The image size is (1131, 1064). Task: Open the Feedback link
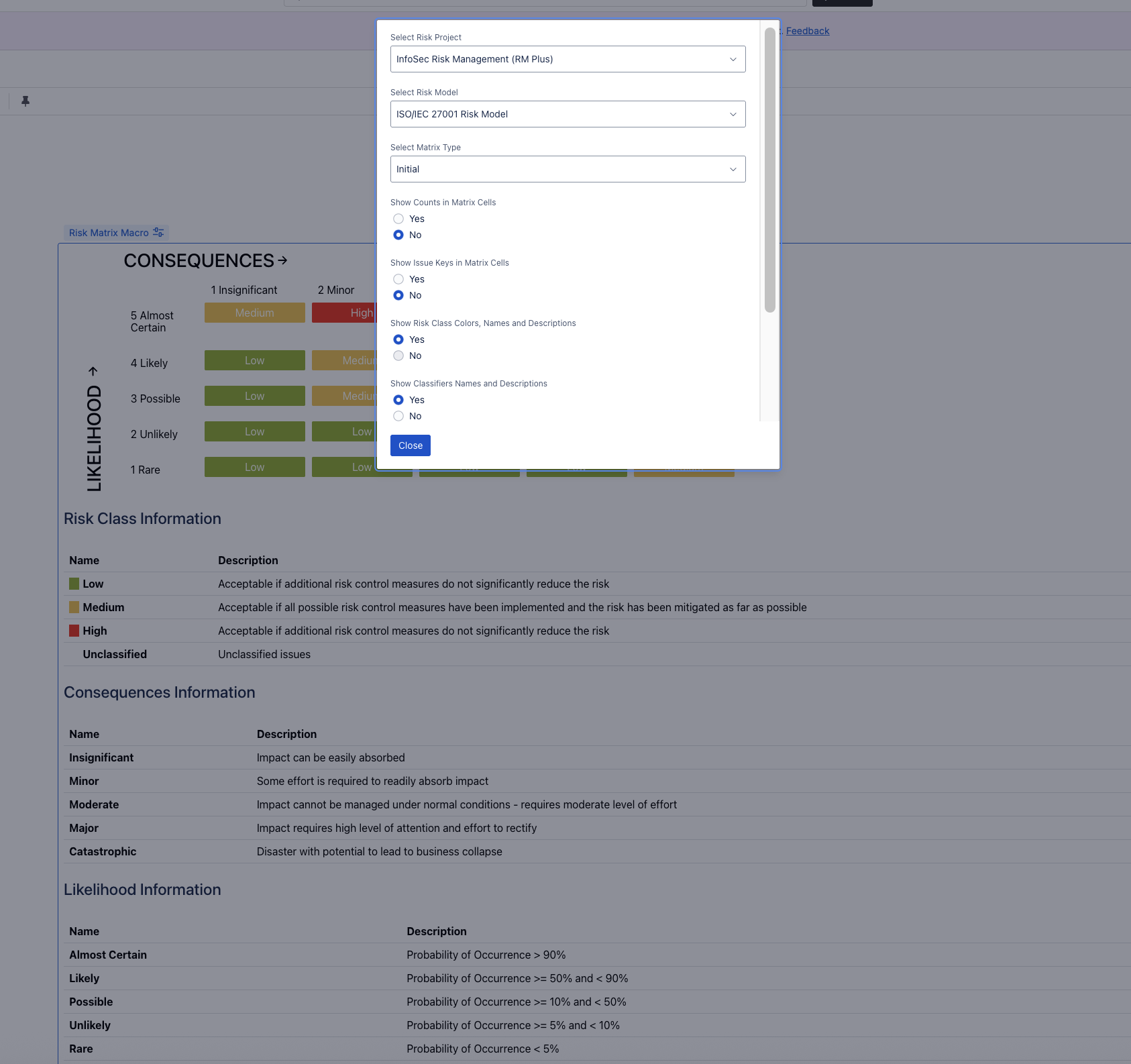(x=808, y=31)
